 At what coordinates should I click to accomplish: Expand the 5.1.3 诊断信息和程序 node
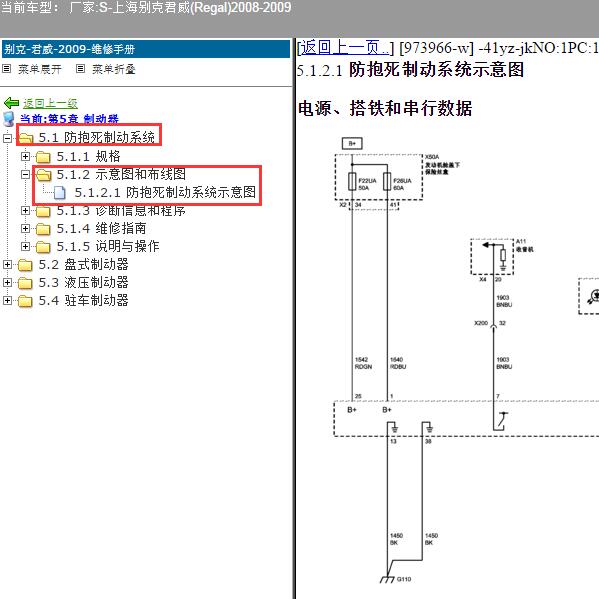click(x=25, y=210)
